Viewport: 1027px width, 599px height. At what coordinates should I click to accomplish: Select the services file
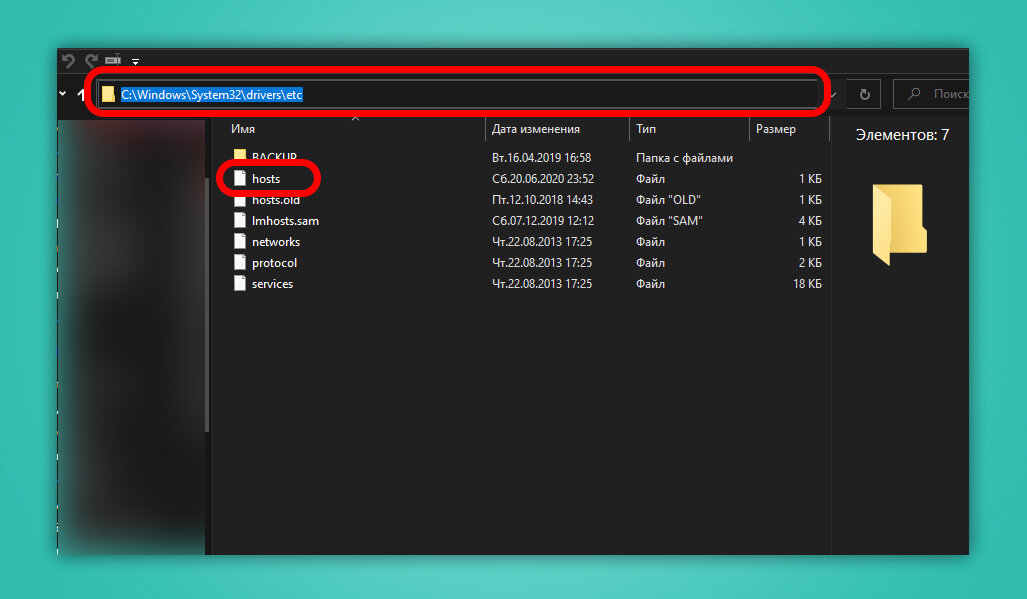pyautogui.click(x=272, y=284)
